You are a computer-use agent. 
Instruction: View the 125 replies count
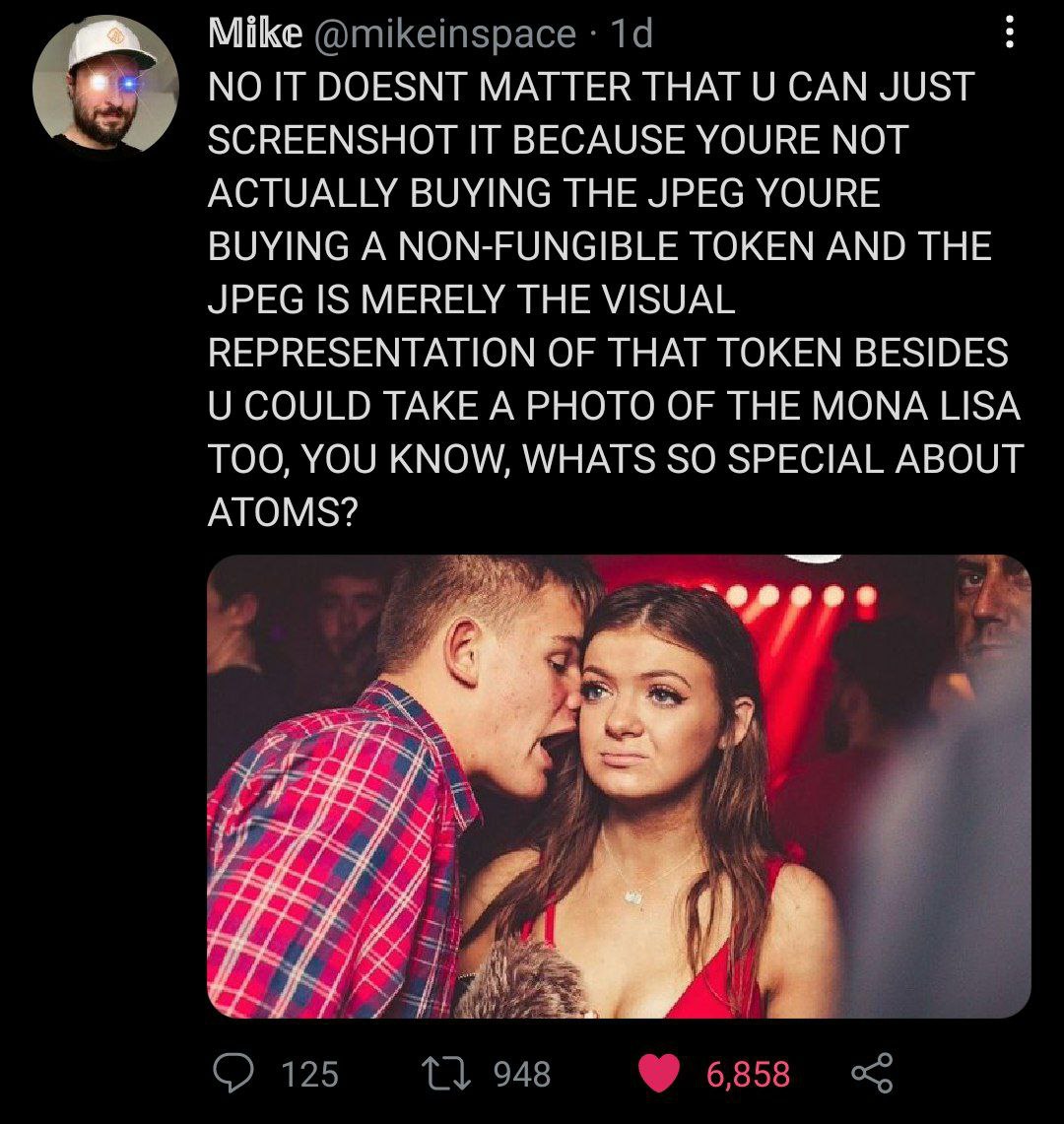(x=309, y=1073)
